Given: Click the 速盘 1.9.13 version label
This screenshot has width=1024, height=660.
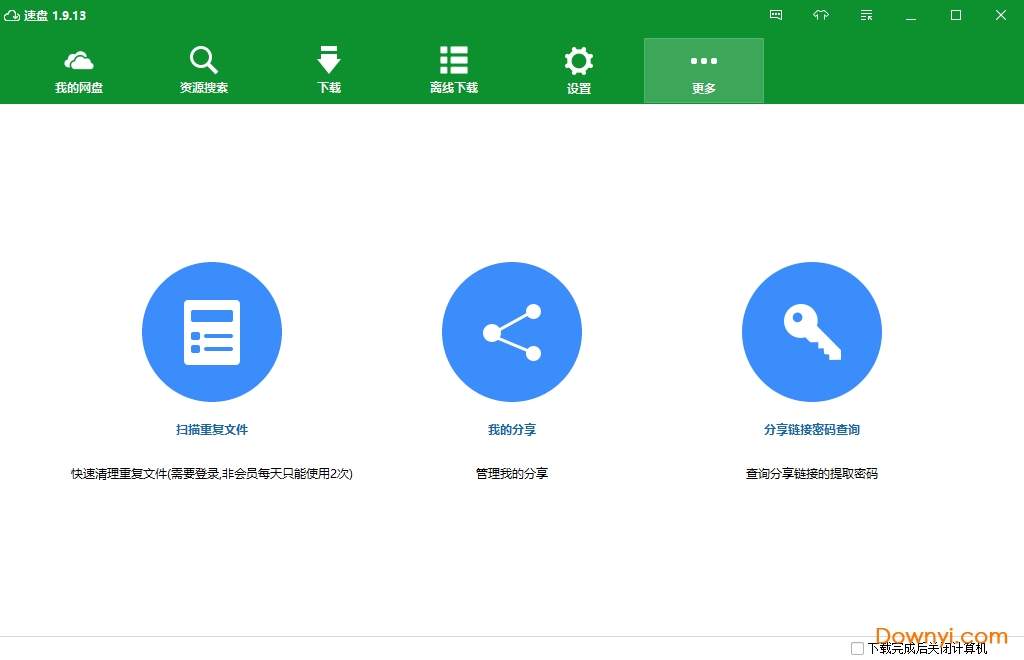Looking at the screenshot, I should (x=54, y=15).
